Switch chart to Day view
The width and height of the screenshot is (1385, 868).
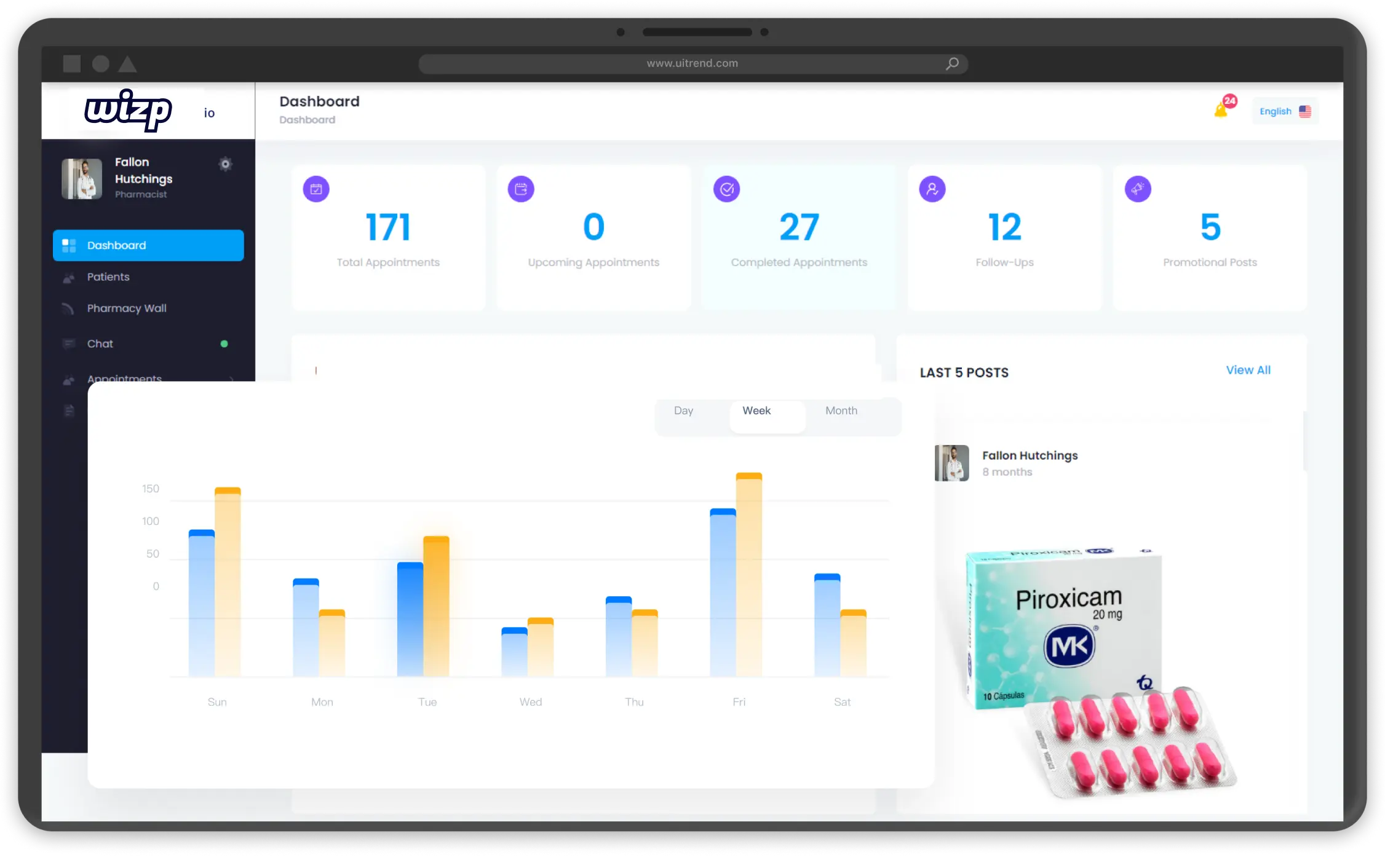(x=683, y=411)
